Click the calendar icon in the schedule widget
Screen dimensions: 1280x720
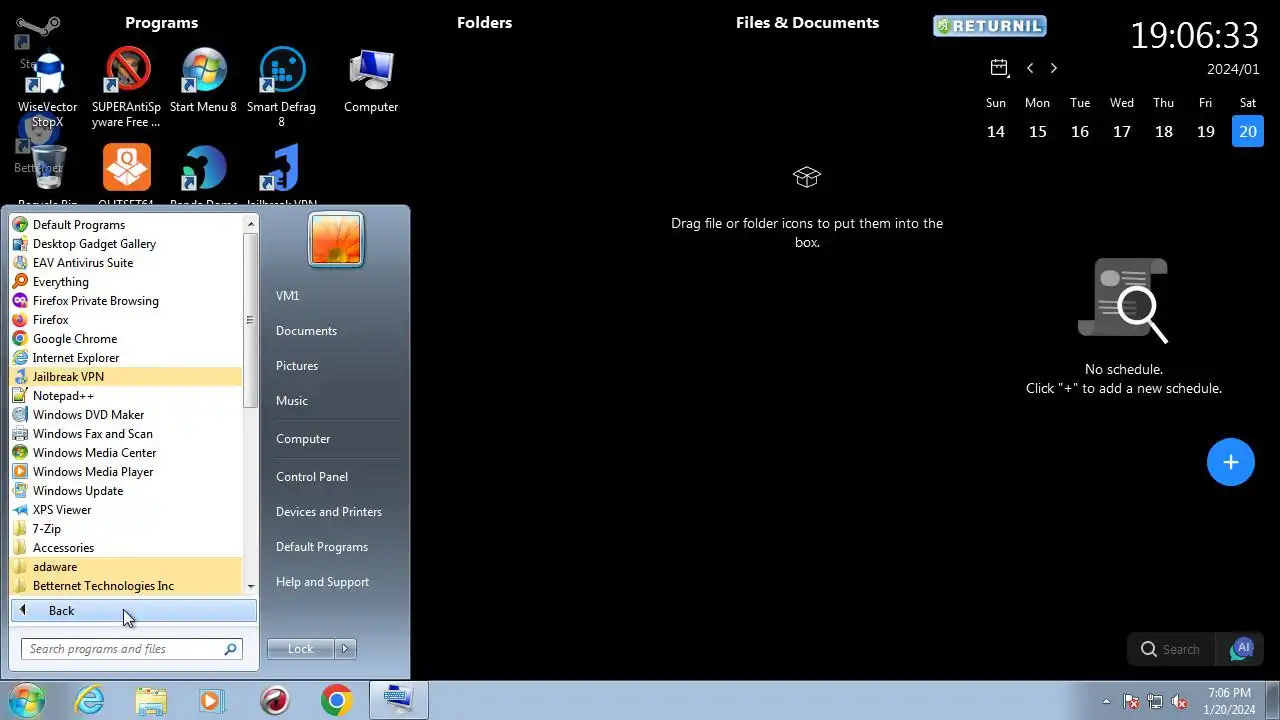999,68
